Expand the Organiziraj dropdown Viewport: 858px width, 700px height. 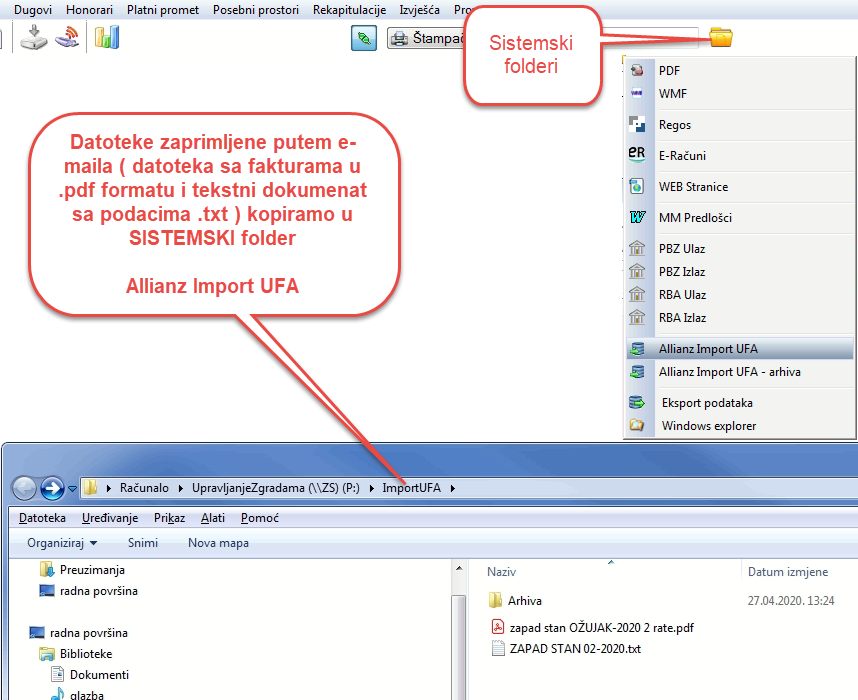62,543
